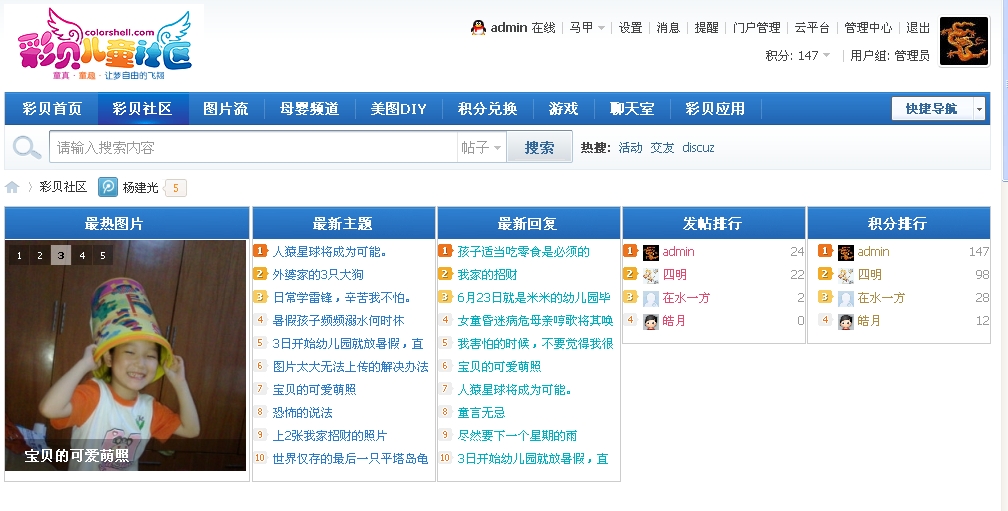Open the 游戏 nav tab
This screenshot has height=511, width=1008.
click(x=563, y=109)
